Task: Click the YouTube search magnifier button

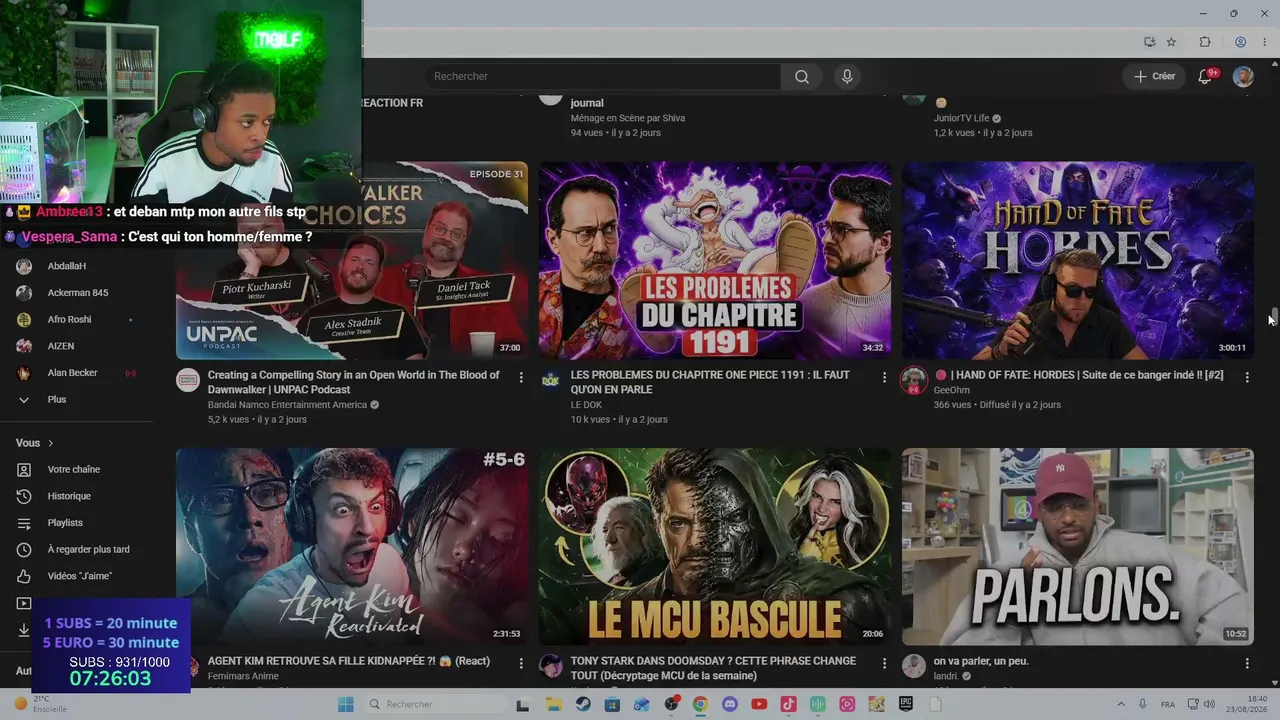Action: coord(802,77)
